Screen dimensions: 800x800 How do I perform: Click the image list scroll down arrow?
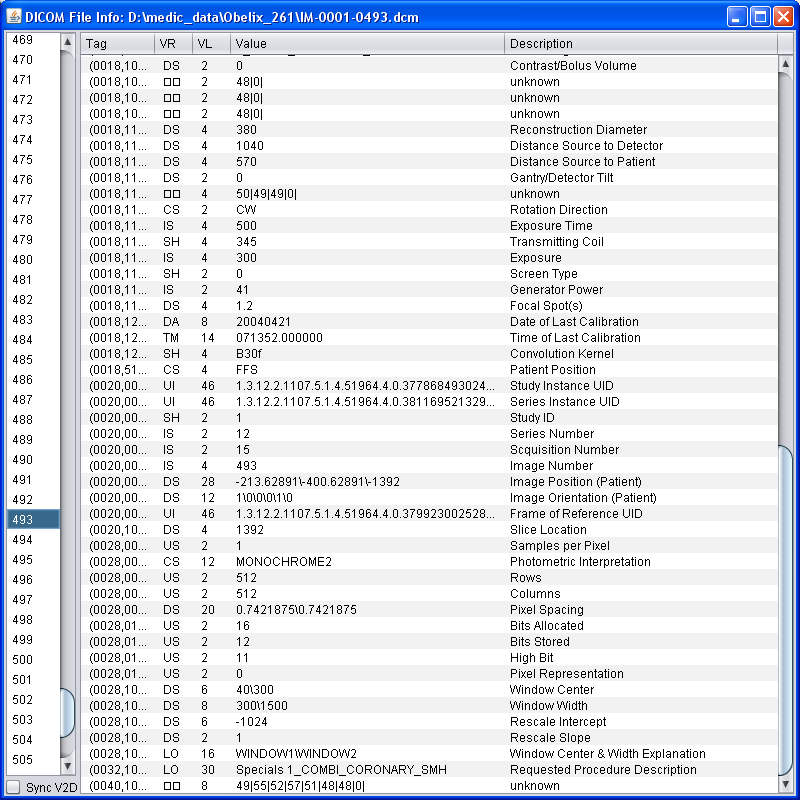tap(68, 766)
